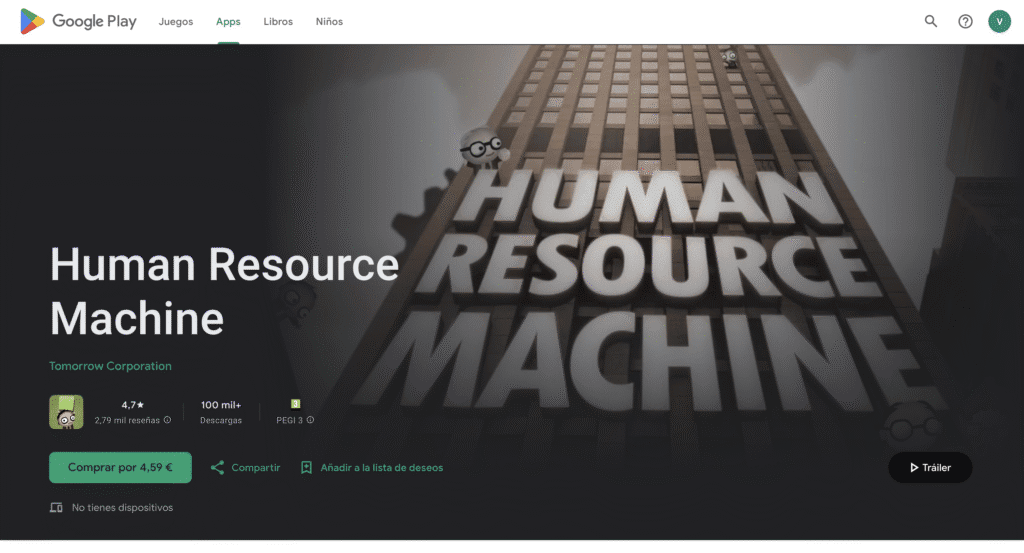Image resolution: width=1024 pixels, height=553 pixels.
Task: Click the devices icon beside No tienes dispositivos
Action: 56,508
